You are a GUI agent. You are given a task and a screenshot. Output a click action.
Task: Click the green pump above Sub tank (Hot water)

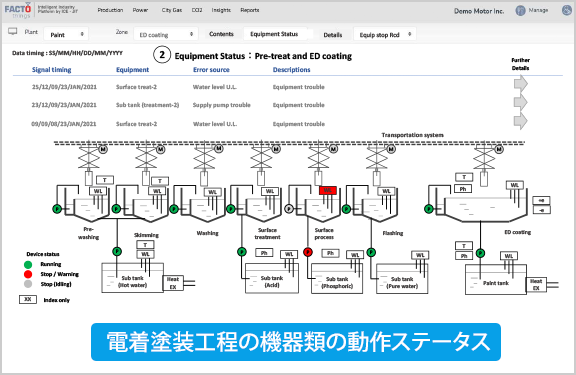click(x=117, y=252)
